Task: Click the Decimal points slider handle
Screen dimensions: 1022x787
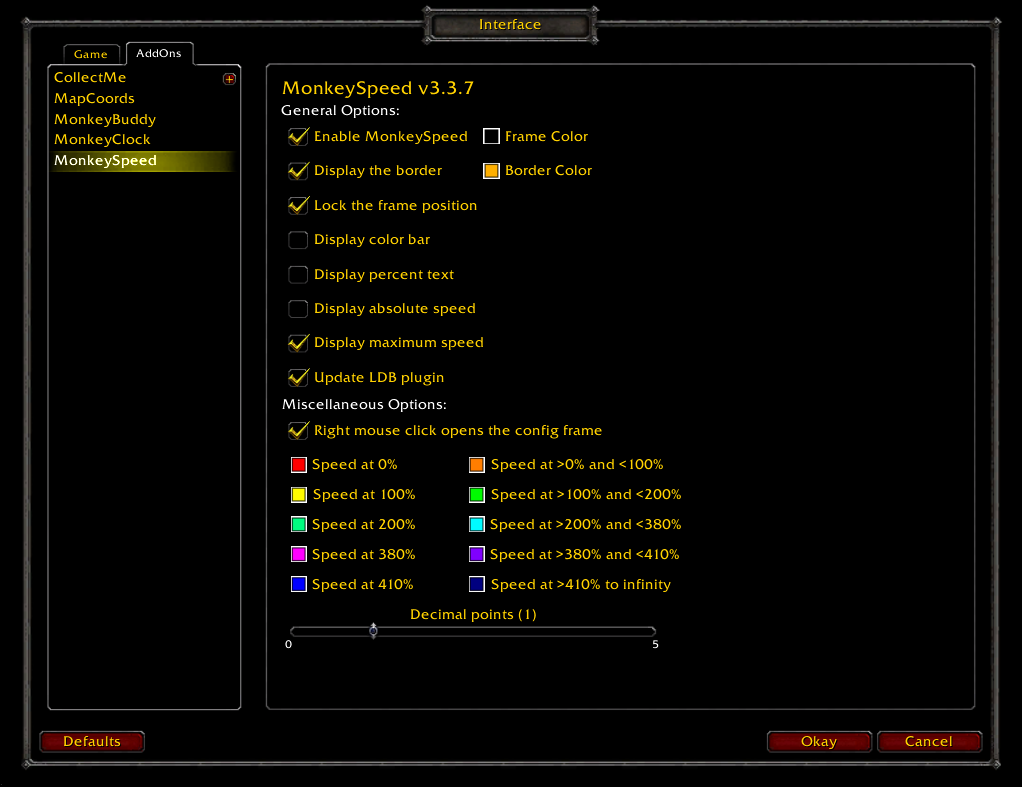Action: tap(373, 631)
